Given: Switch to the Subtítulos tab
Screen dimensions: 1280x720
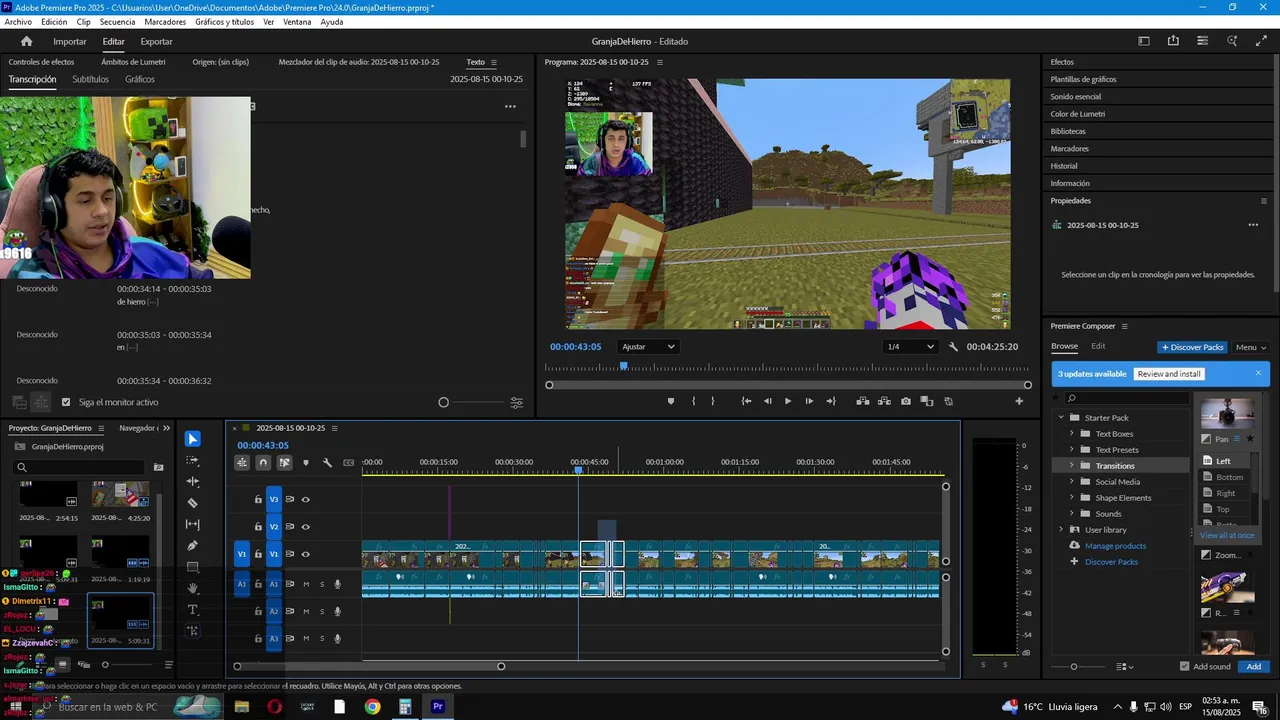Looking at the screenshot, I should [90, 79].
